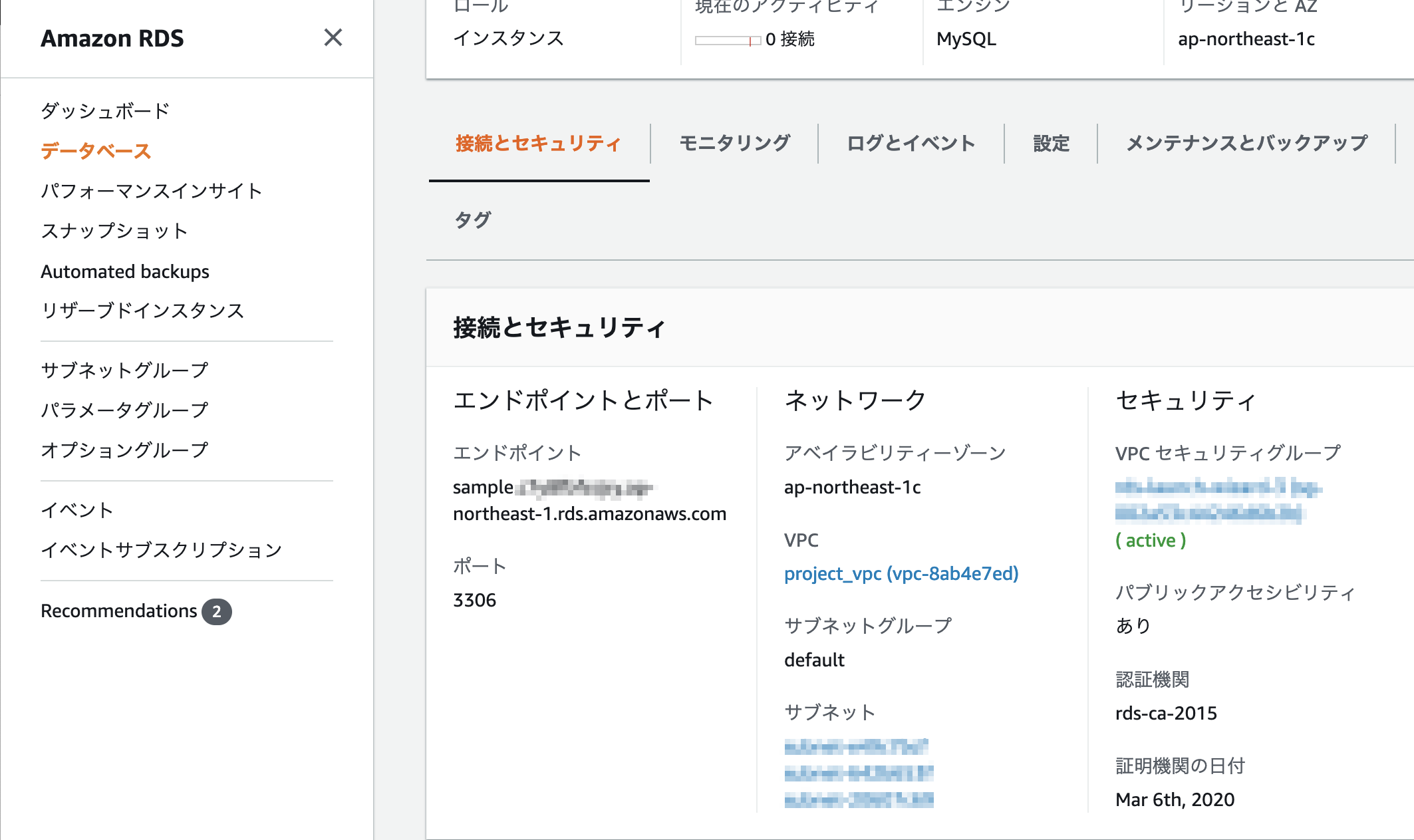The image size is (1414, 840).
Task: Open Automated backups page
Action: pyautogui.click(x=125, y=271)
